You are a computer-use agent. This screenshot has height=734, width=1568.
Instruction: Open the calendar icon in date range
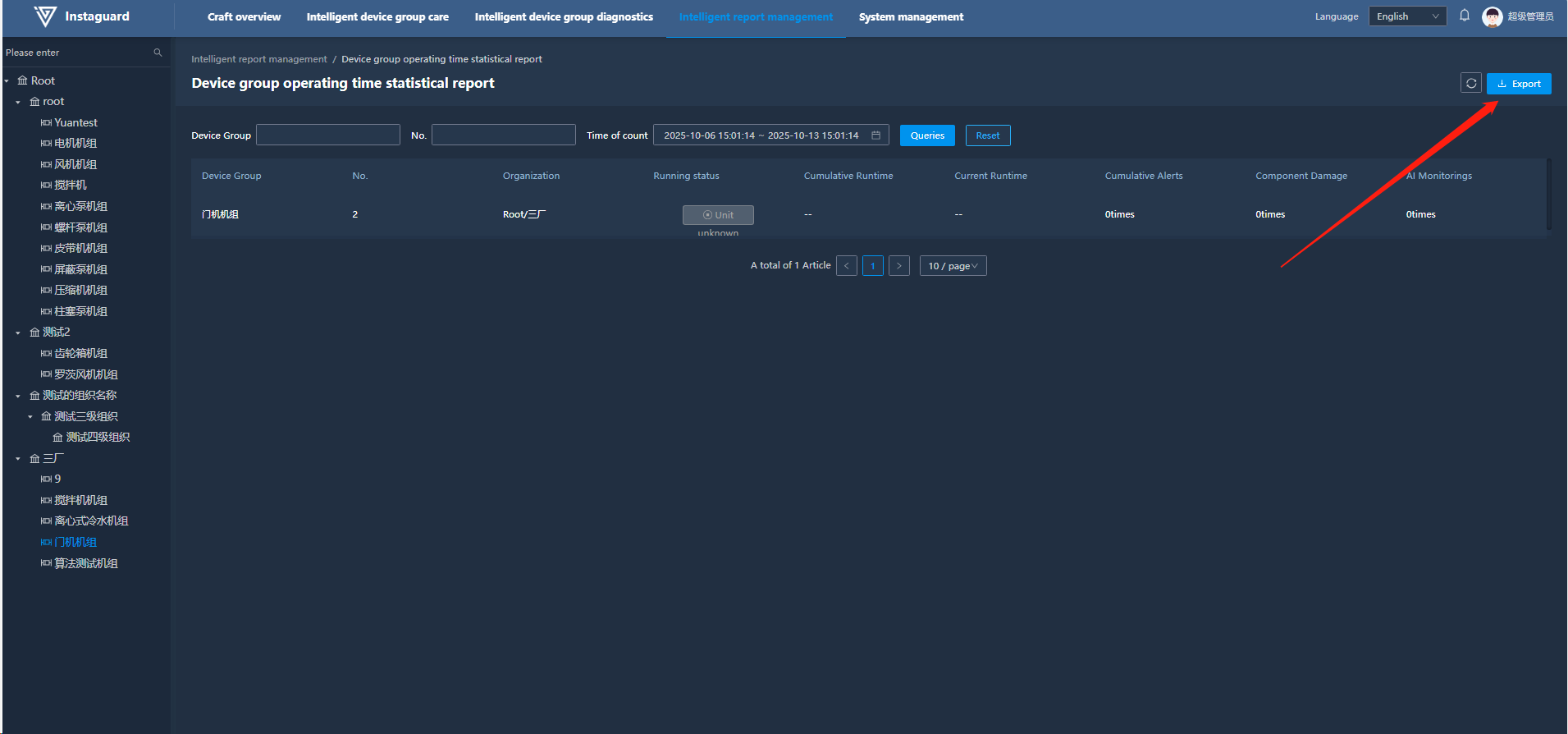(876, 135)
